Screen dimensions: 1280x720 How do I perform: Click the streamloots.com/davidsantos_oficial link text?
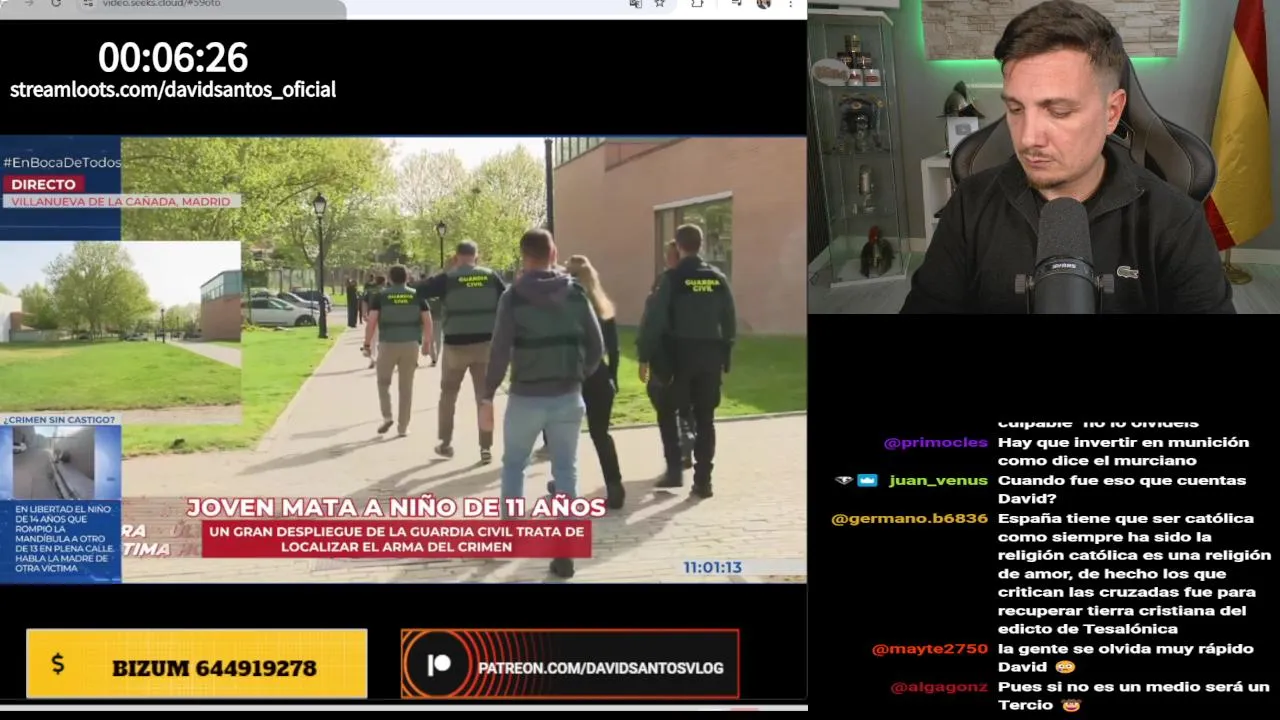point(173,89)
